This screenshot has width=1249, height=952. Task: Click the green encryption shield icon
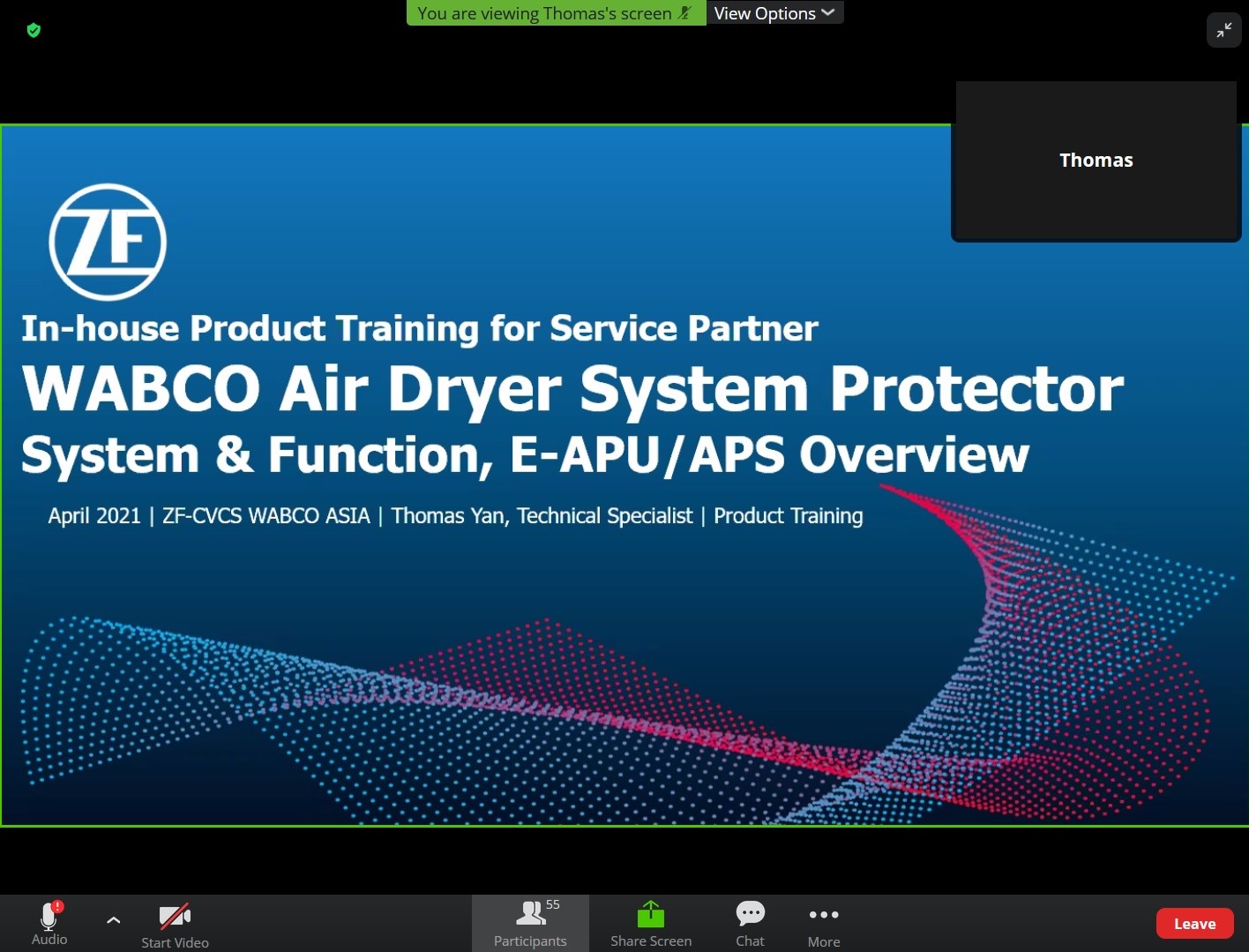pos(34,31)
